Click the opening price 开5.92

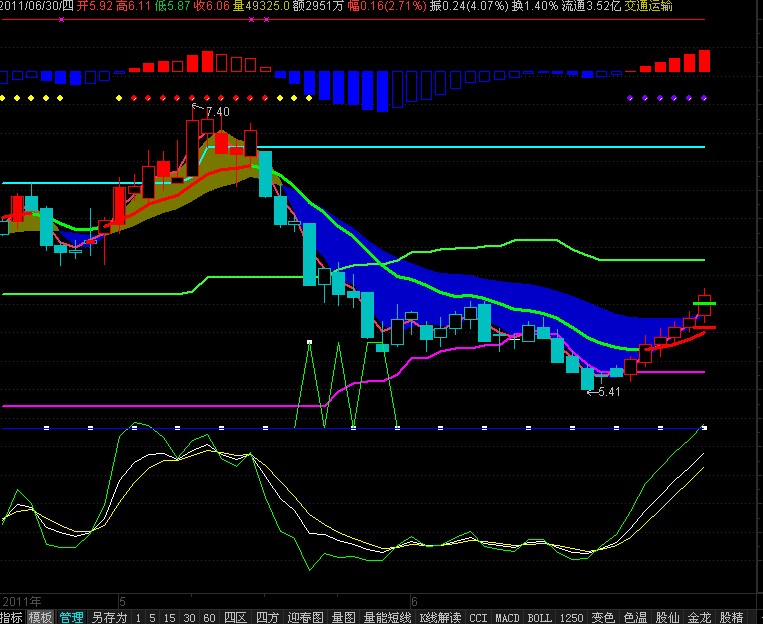[95, 6]
